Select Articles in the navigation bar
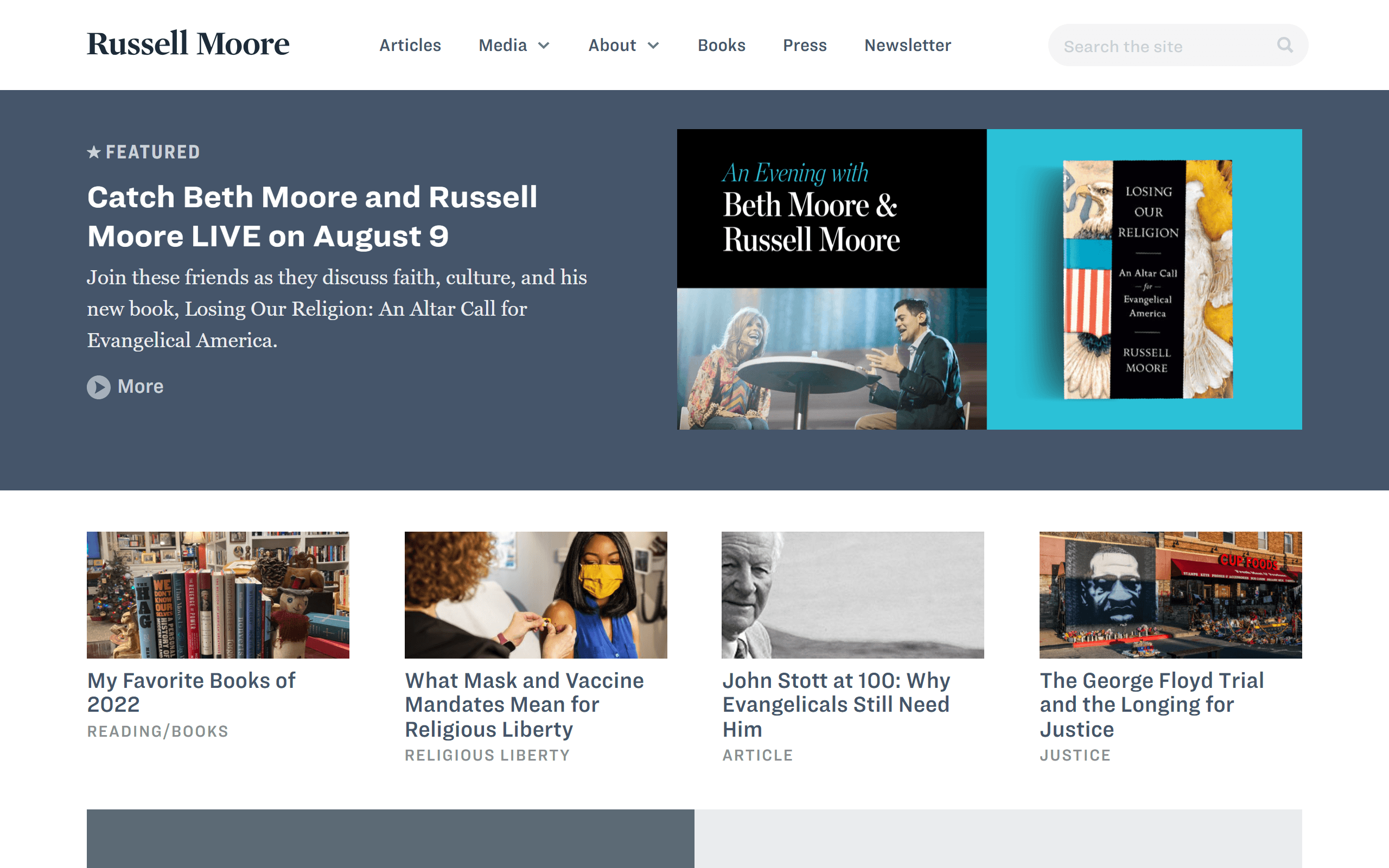The width and height of the screenshot is (1389, 868). (x=410, y=45)
